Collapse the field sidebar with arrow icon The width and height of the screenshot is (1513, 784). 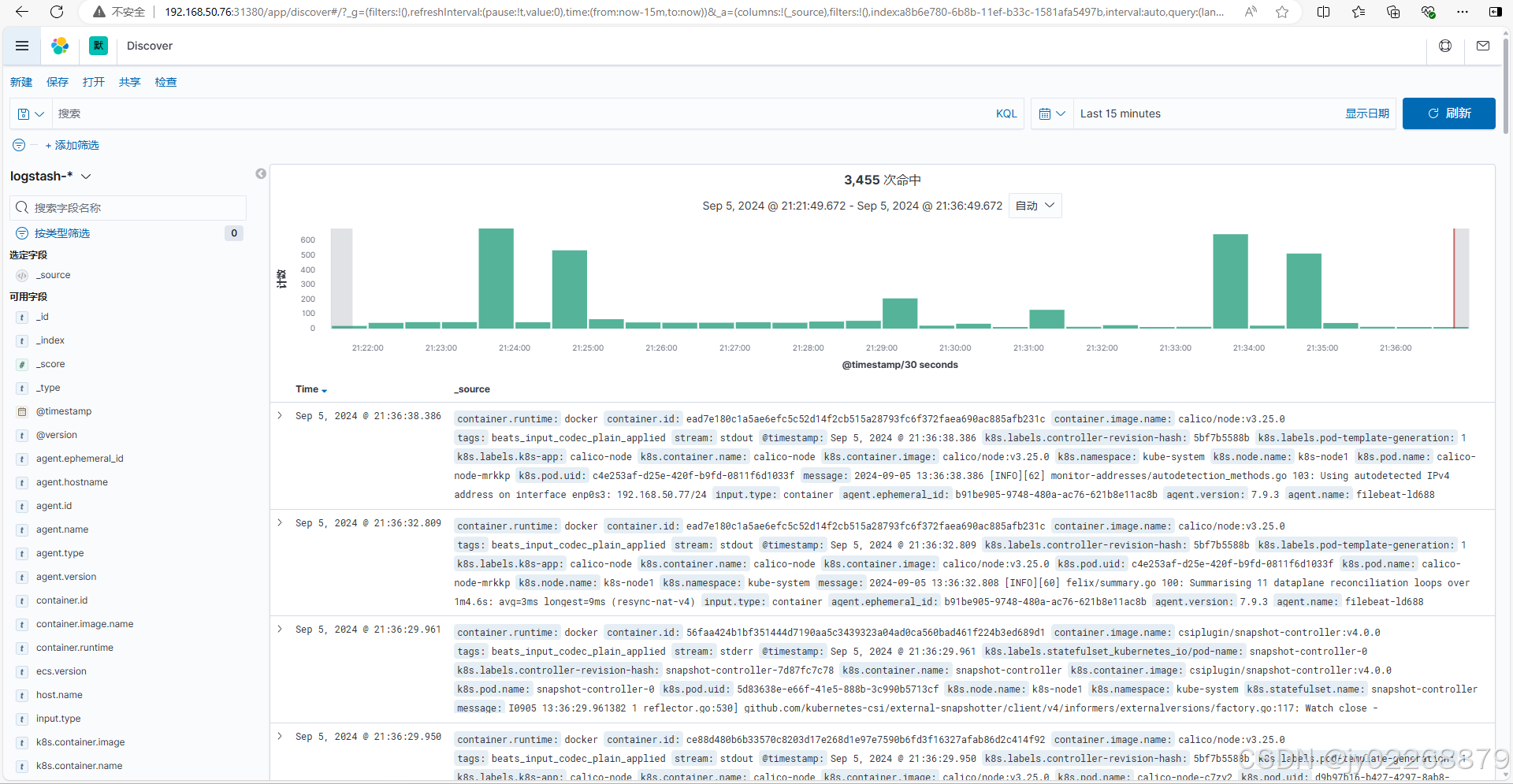point(261,174)
